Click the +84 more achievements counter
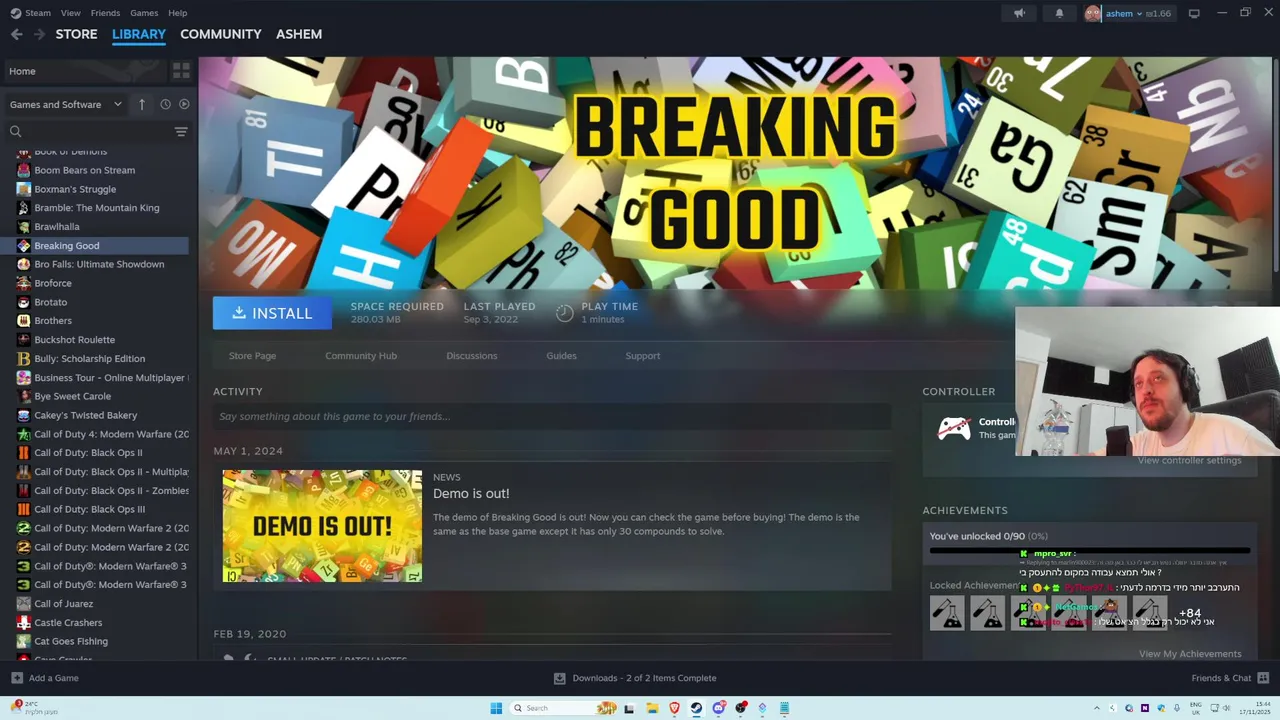This screenshot has width=1280, height=720. point(1190,613)
